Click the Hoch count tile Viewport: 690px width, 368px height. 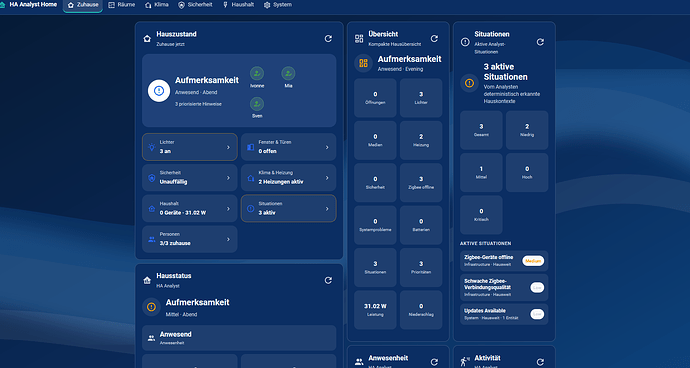click(x=527, y=173)
